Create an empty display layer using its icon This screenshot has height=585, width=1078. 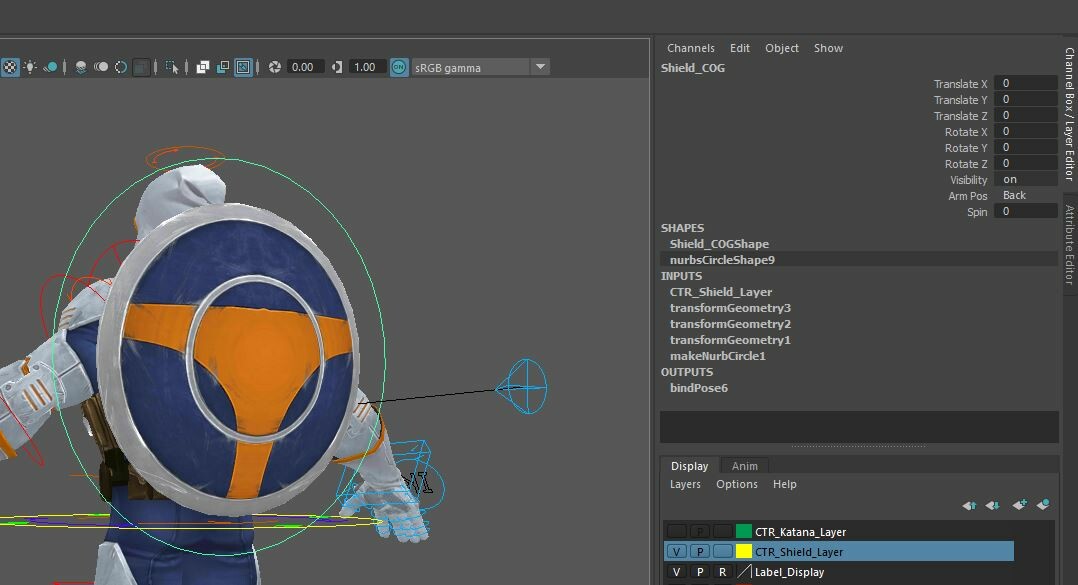(1019, 505)
